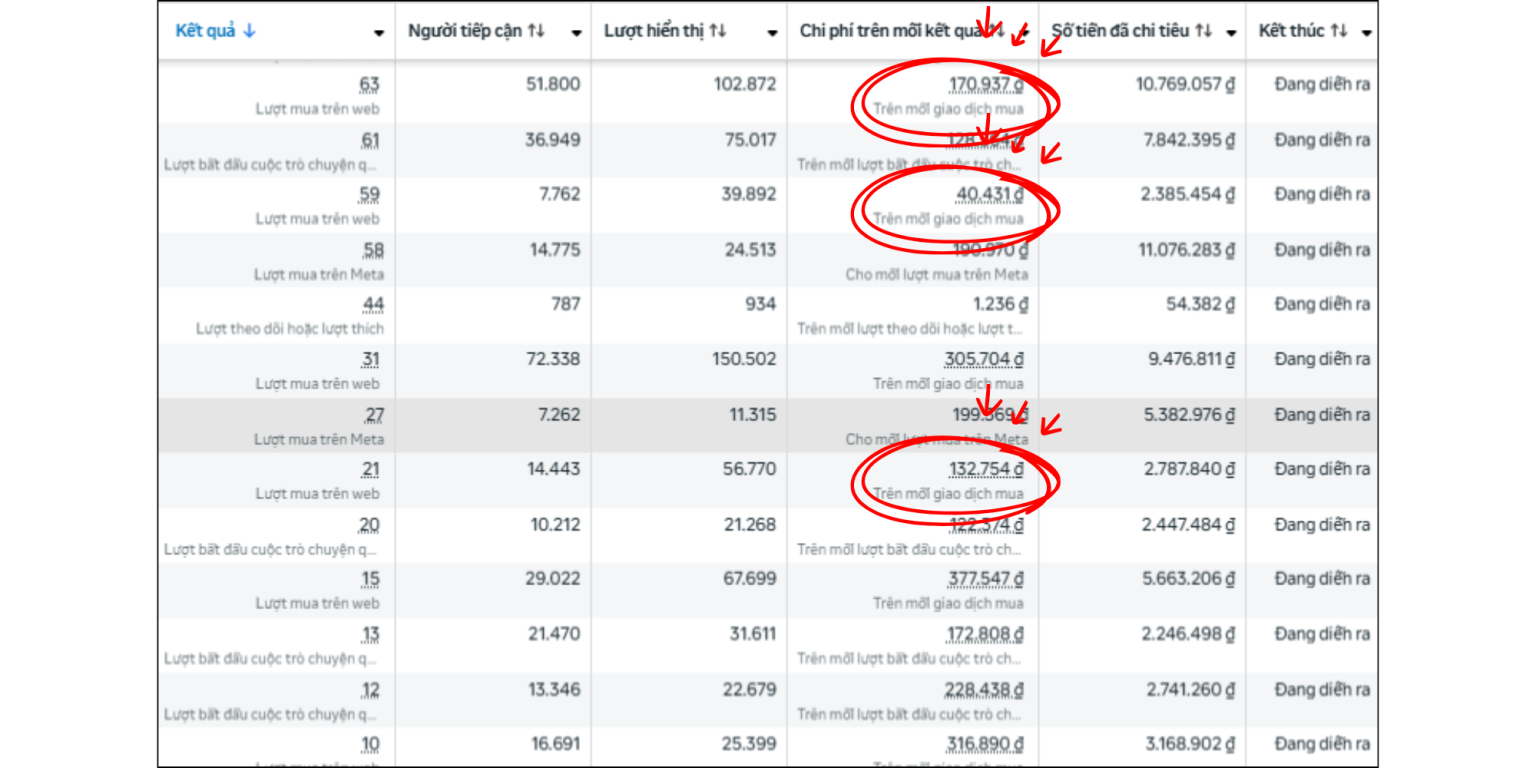1536x768 pixels.
Task: Open the Lượt hiển thị column dropdown caret
Action: pyautogui.click(x=772, y=33)
